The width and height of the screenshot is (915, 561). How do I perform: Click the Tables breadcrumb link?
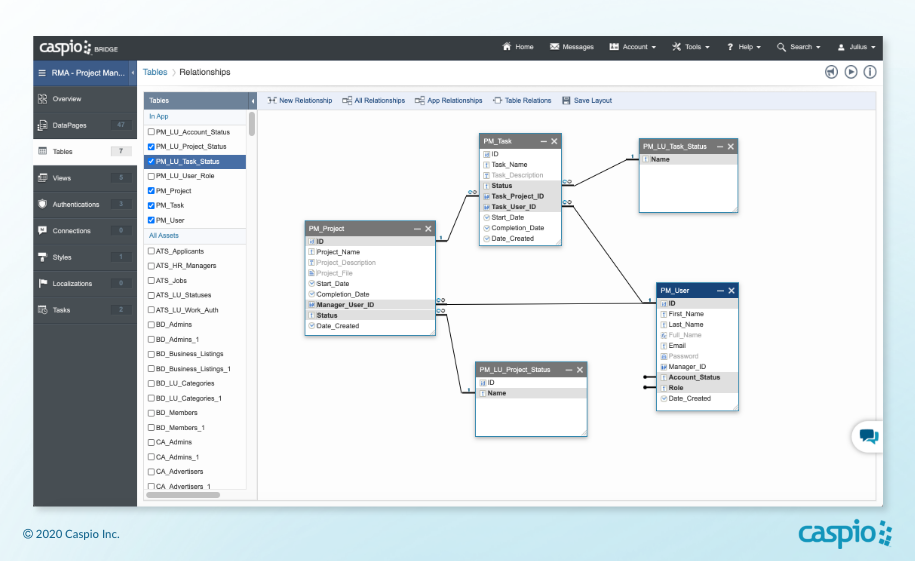155,72
